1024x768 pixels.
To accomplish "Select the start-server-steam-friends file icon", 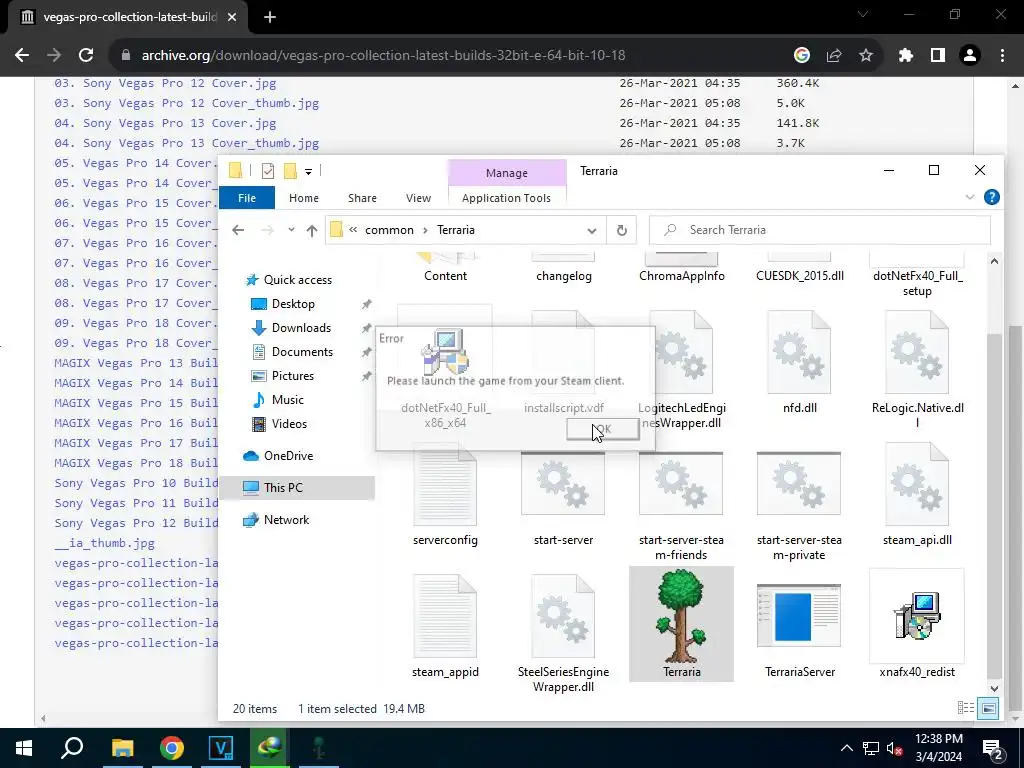I will [x=681, y=484].
